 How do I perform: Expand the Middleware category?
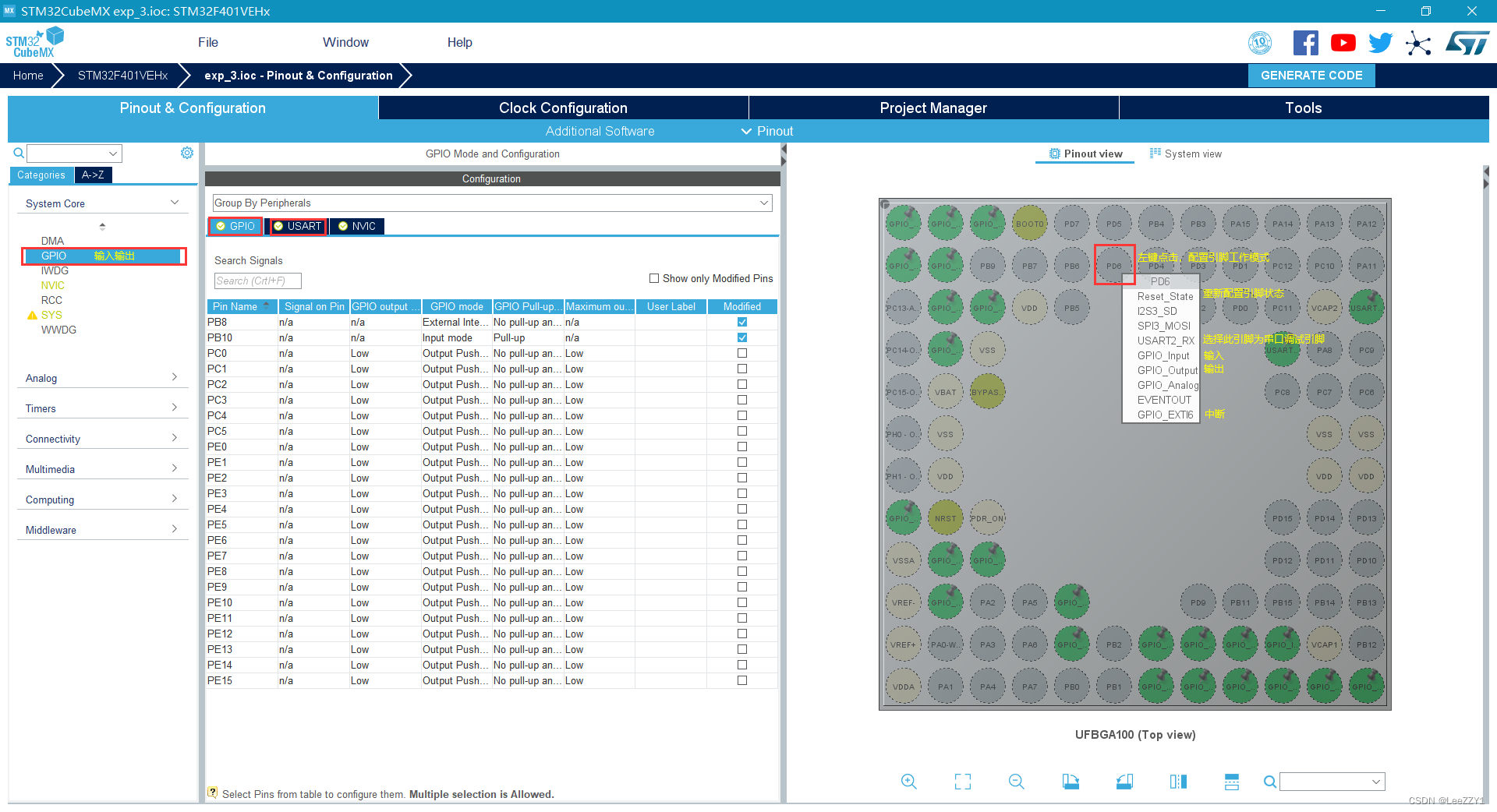click(x=102, y=530)
